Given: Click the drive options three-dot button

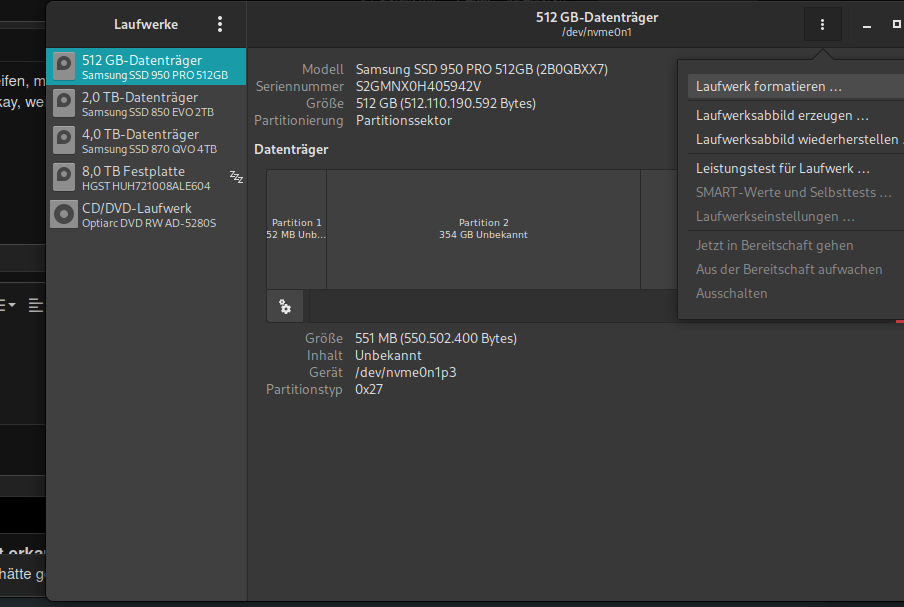Looking at the screenshot, I should [822, 24].
